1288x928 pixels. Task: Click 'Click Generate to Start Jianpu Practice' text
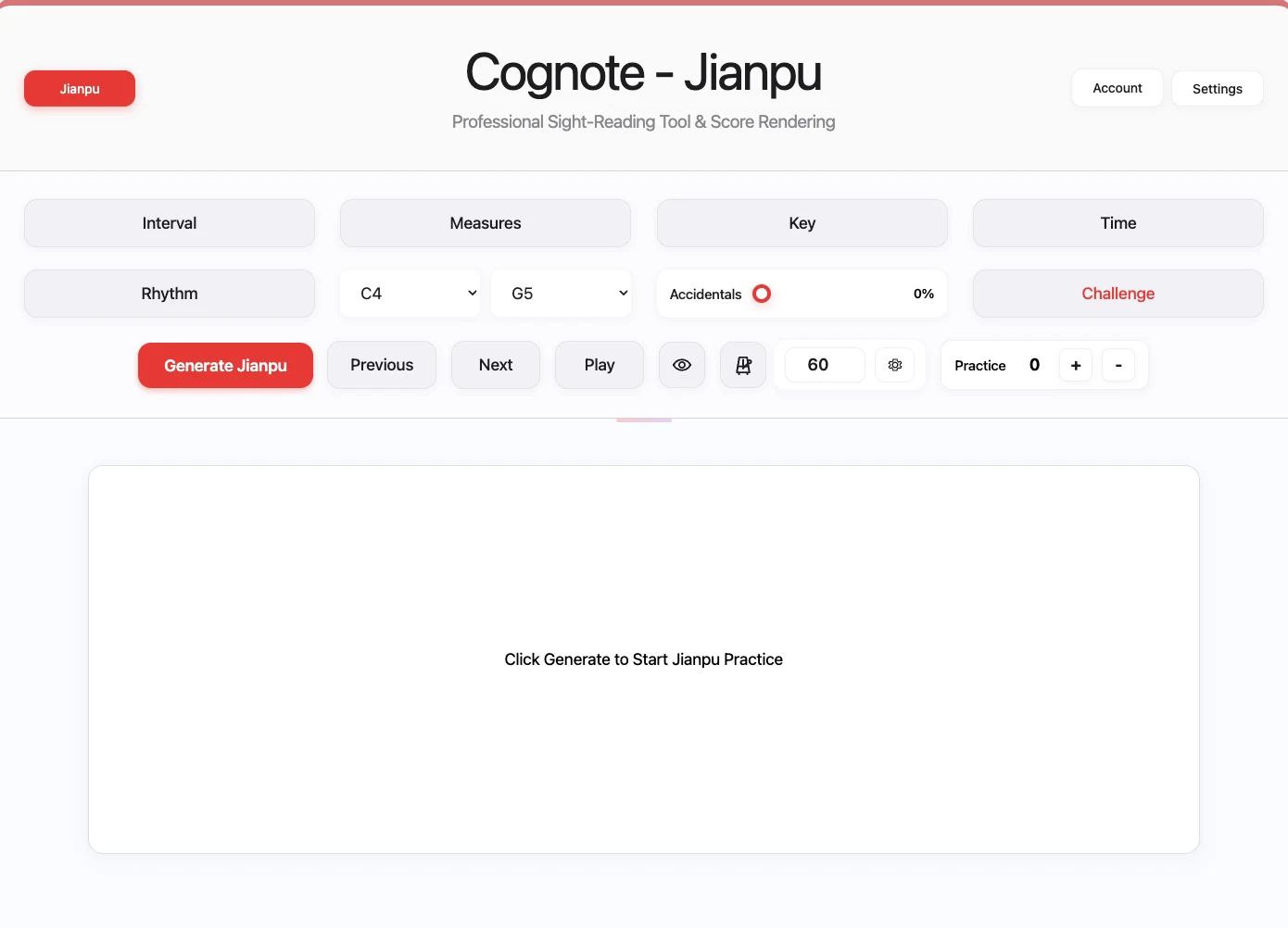click(x=644, y=659)
